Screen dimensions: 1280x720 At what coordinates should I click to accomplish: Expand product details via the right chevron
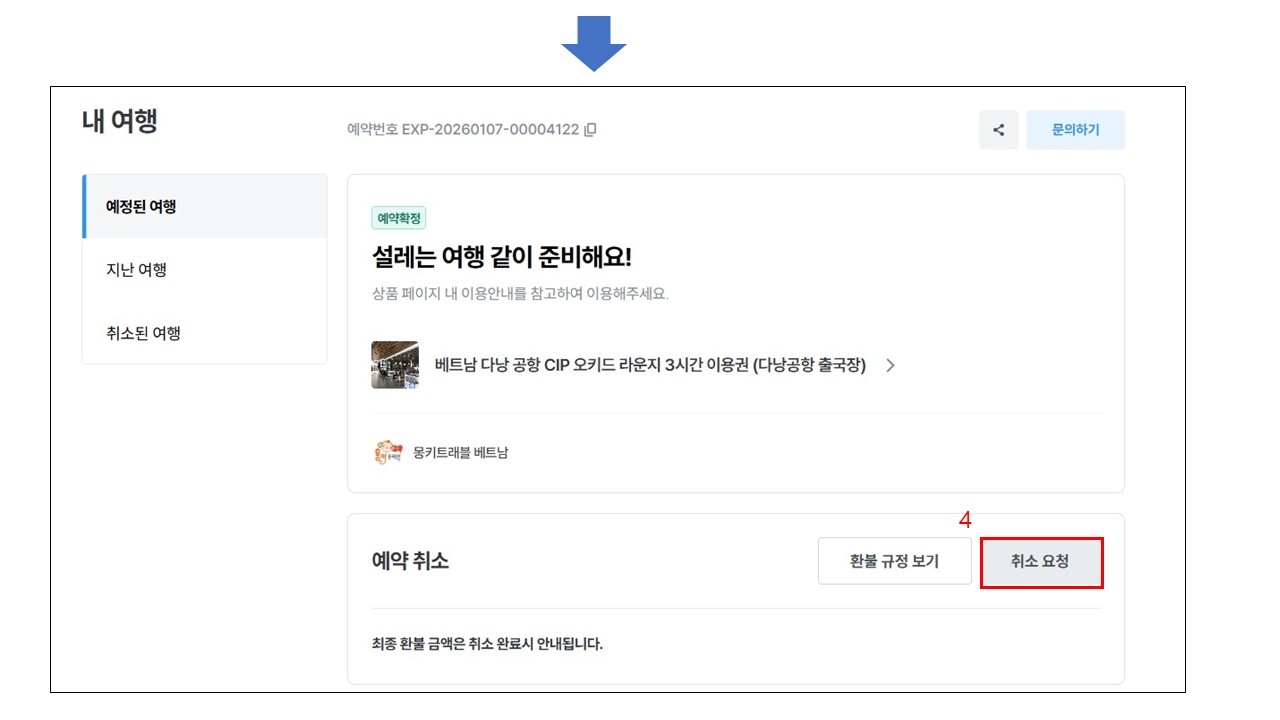pos(890,365)
